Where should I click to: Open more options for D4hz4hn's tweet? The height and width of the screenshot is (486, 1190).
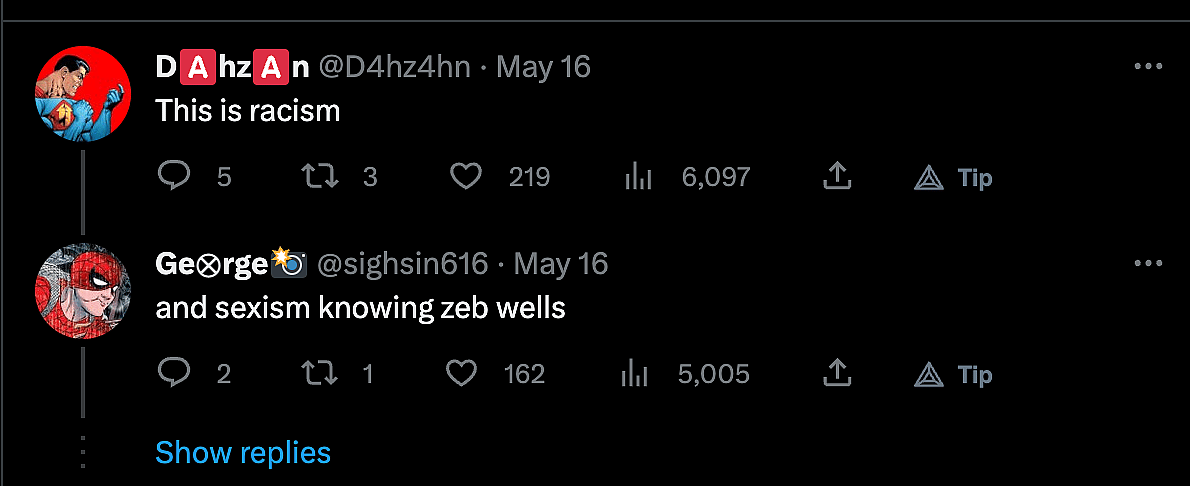[x=1148, y=66]
